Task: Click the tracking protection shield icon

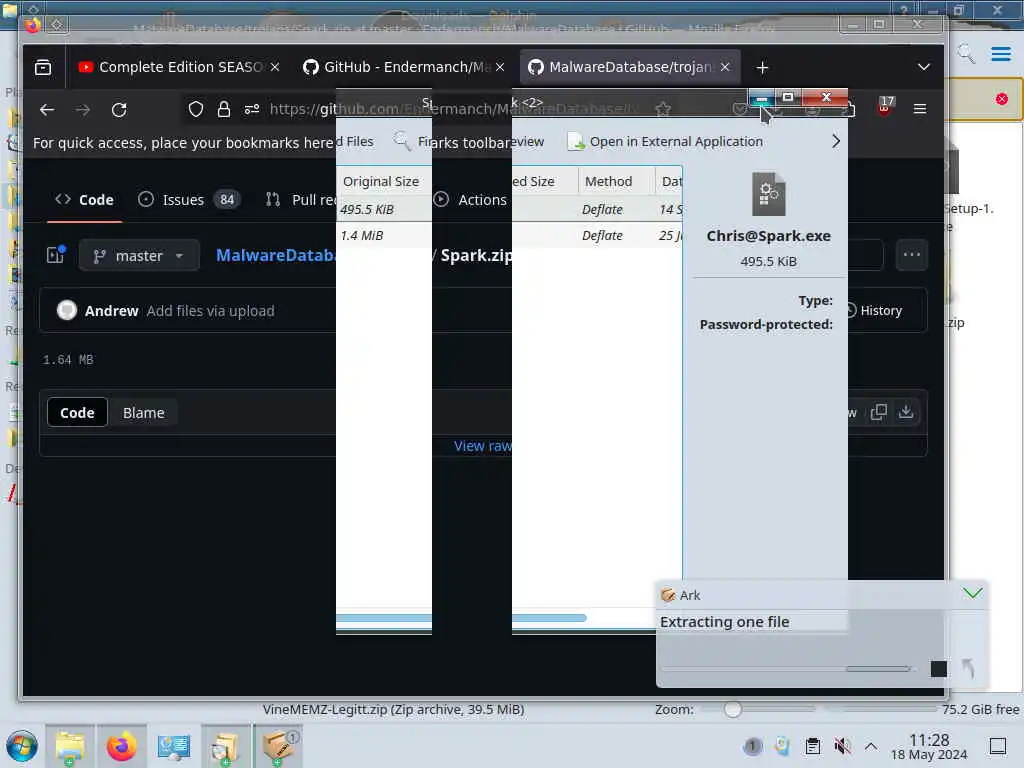Action: pos(196,109)
